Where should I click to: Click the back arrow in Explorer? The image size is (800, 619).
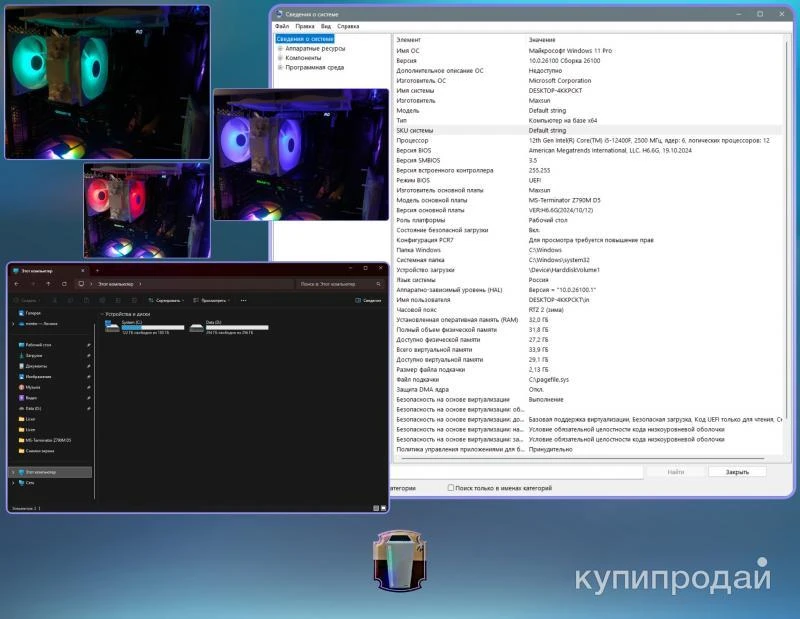click(x=16, y=284)
